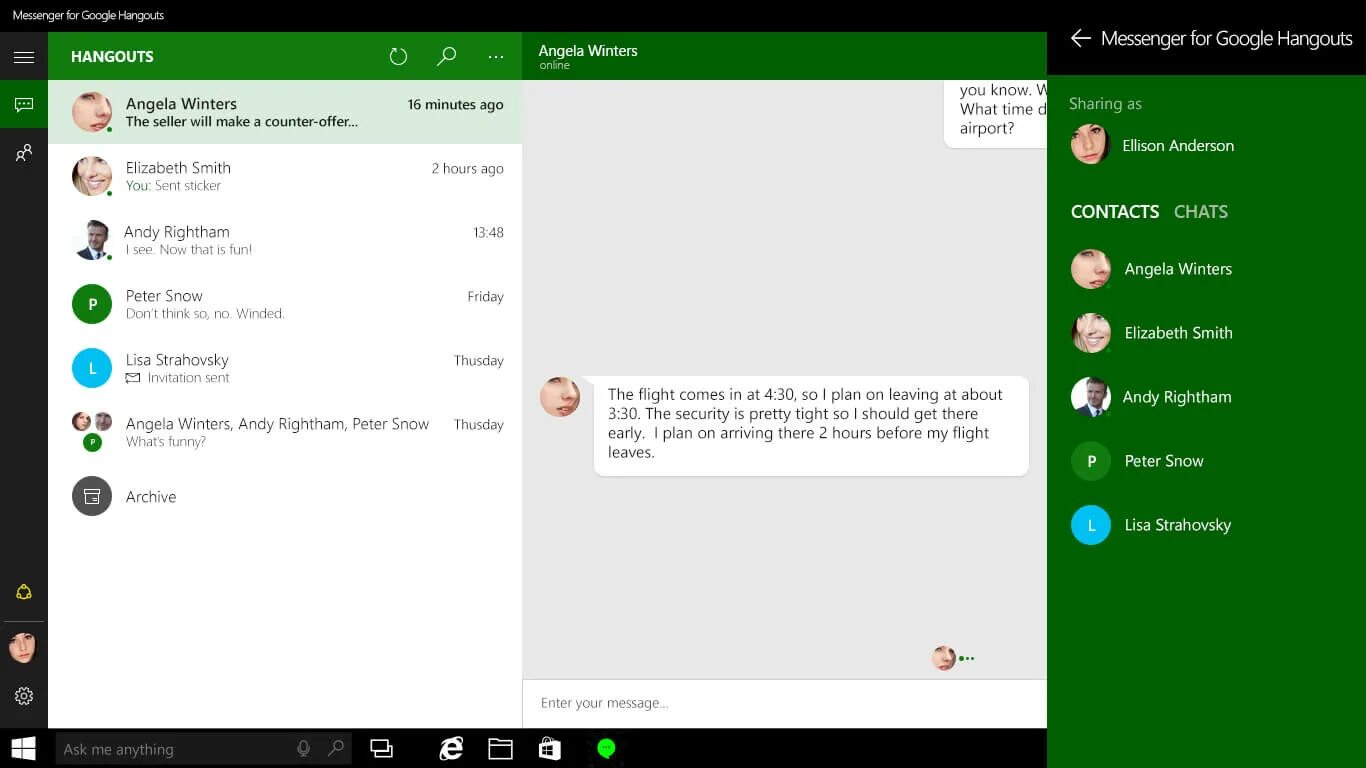The width and height of the screenshot is (1366, 768).
Task: Click Lisa Strahovsky's blue L avatar in conversation list
Action: (92, 368)
